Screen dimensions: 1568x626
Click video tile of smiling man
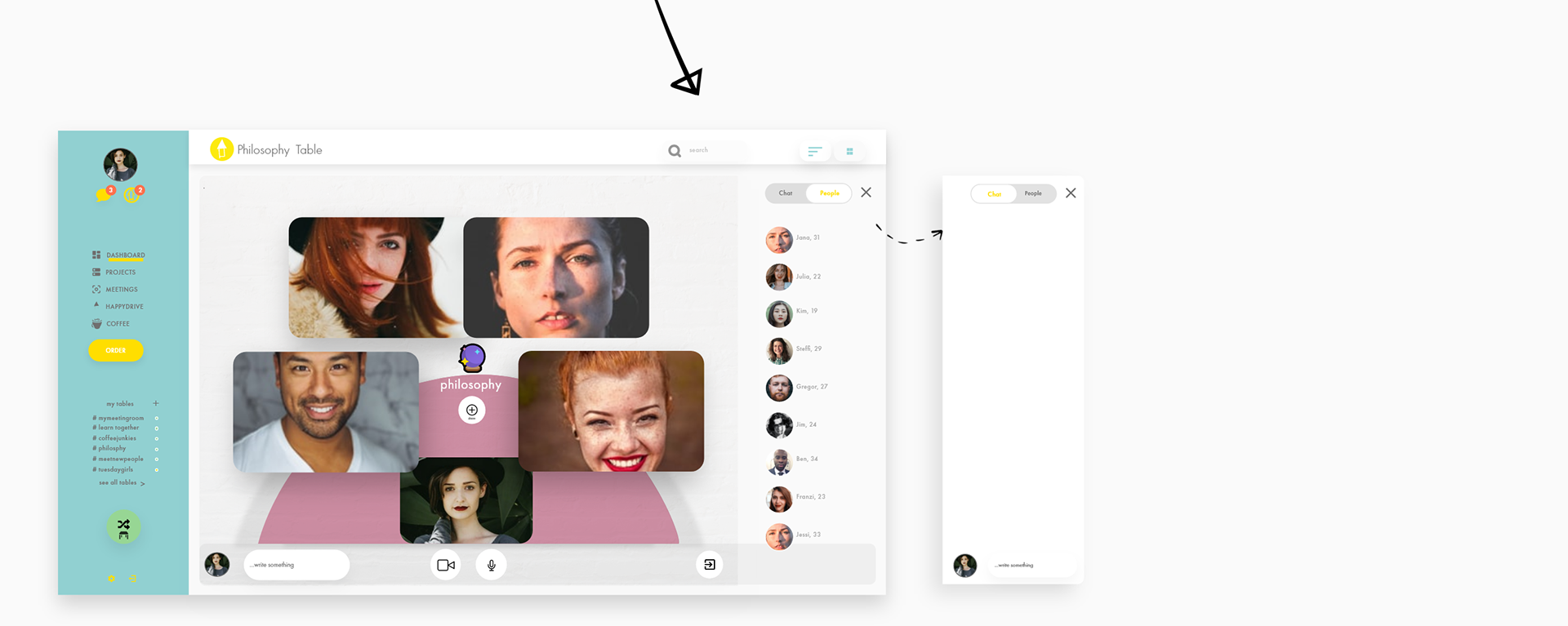326,412
